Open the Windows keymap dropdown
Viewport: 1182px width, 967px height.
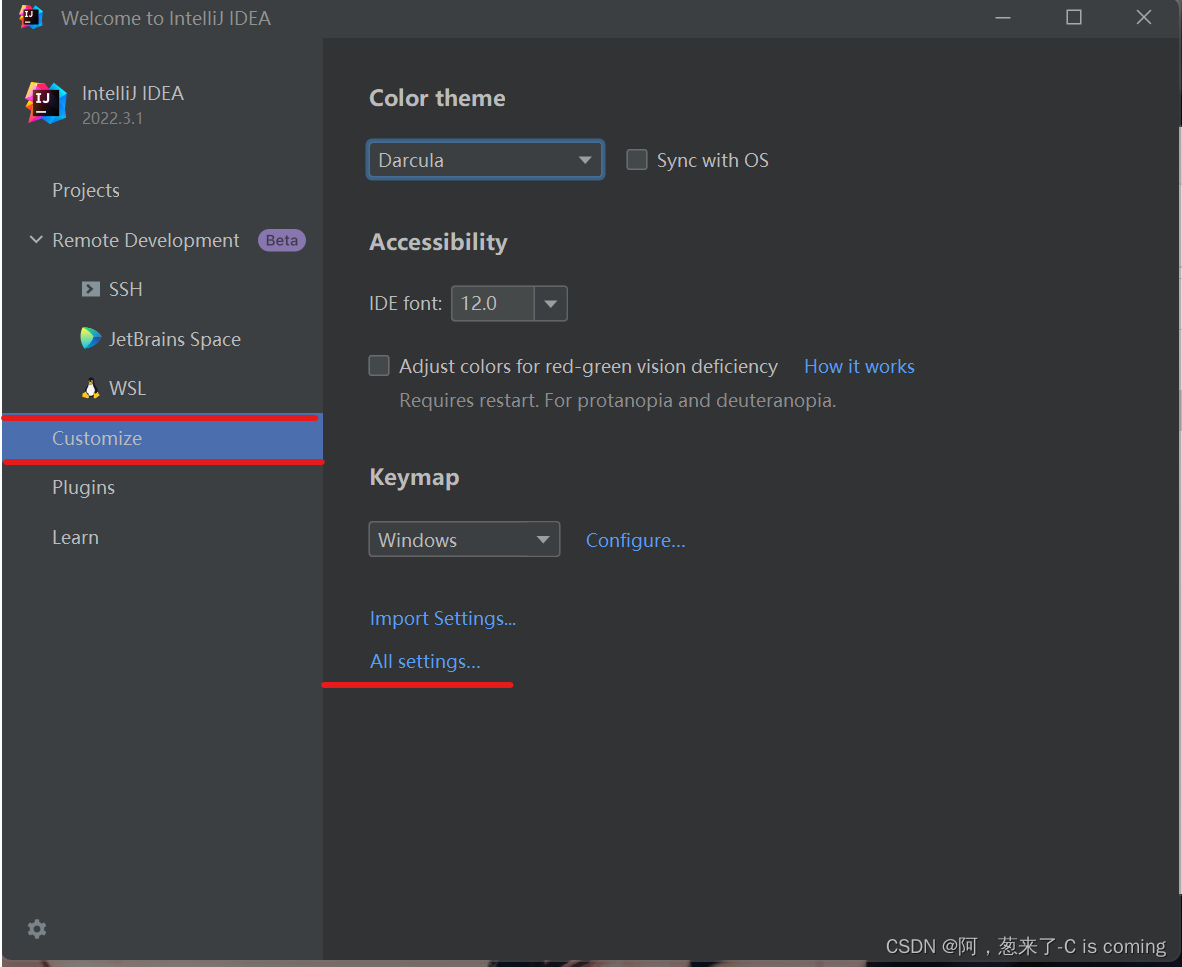point(464,540)
